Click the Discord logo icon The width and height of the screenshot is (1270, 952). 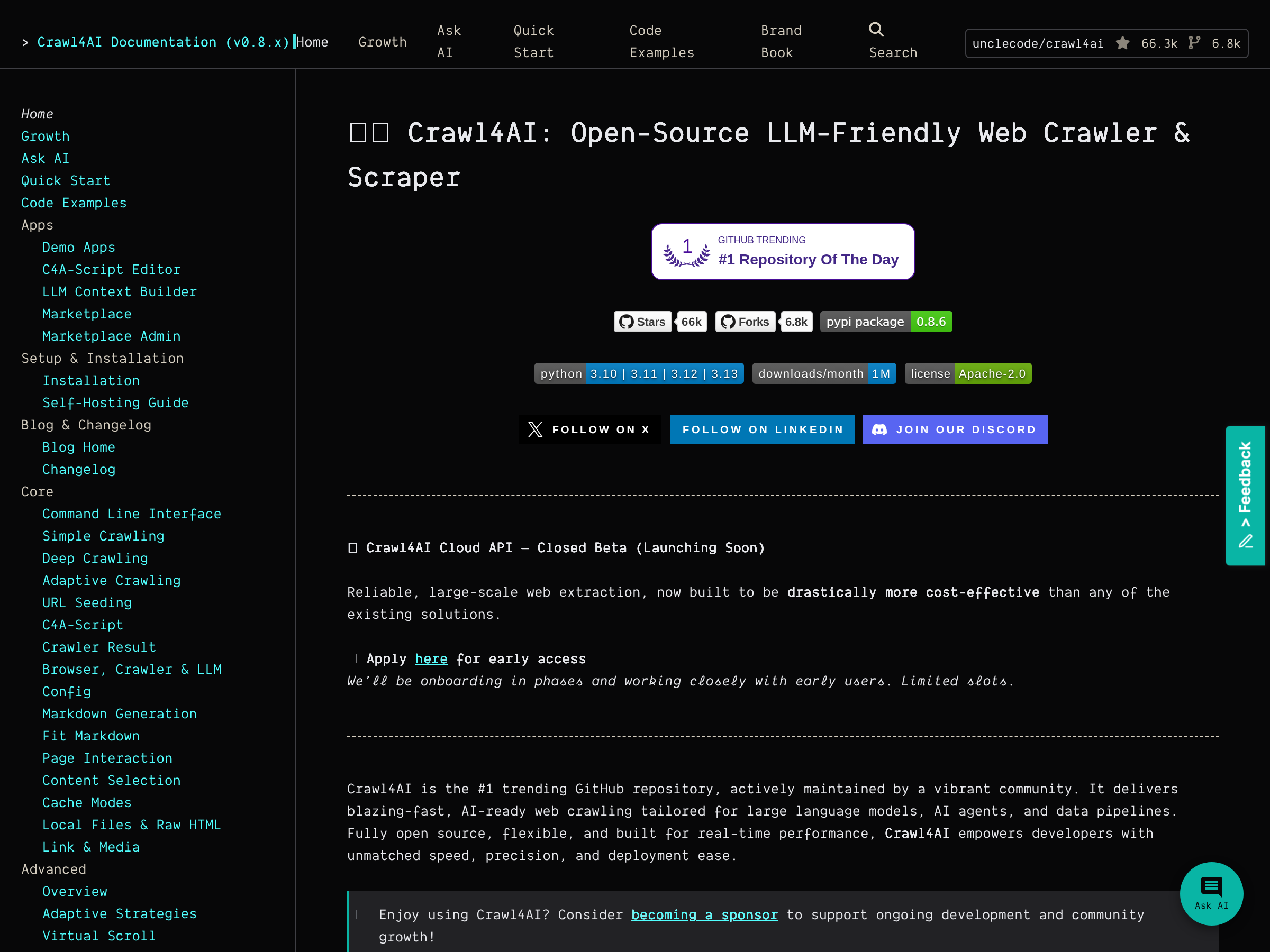pyautogui.click(x=879, y=429)
